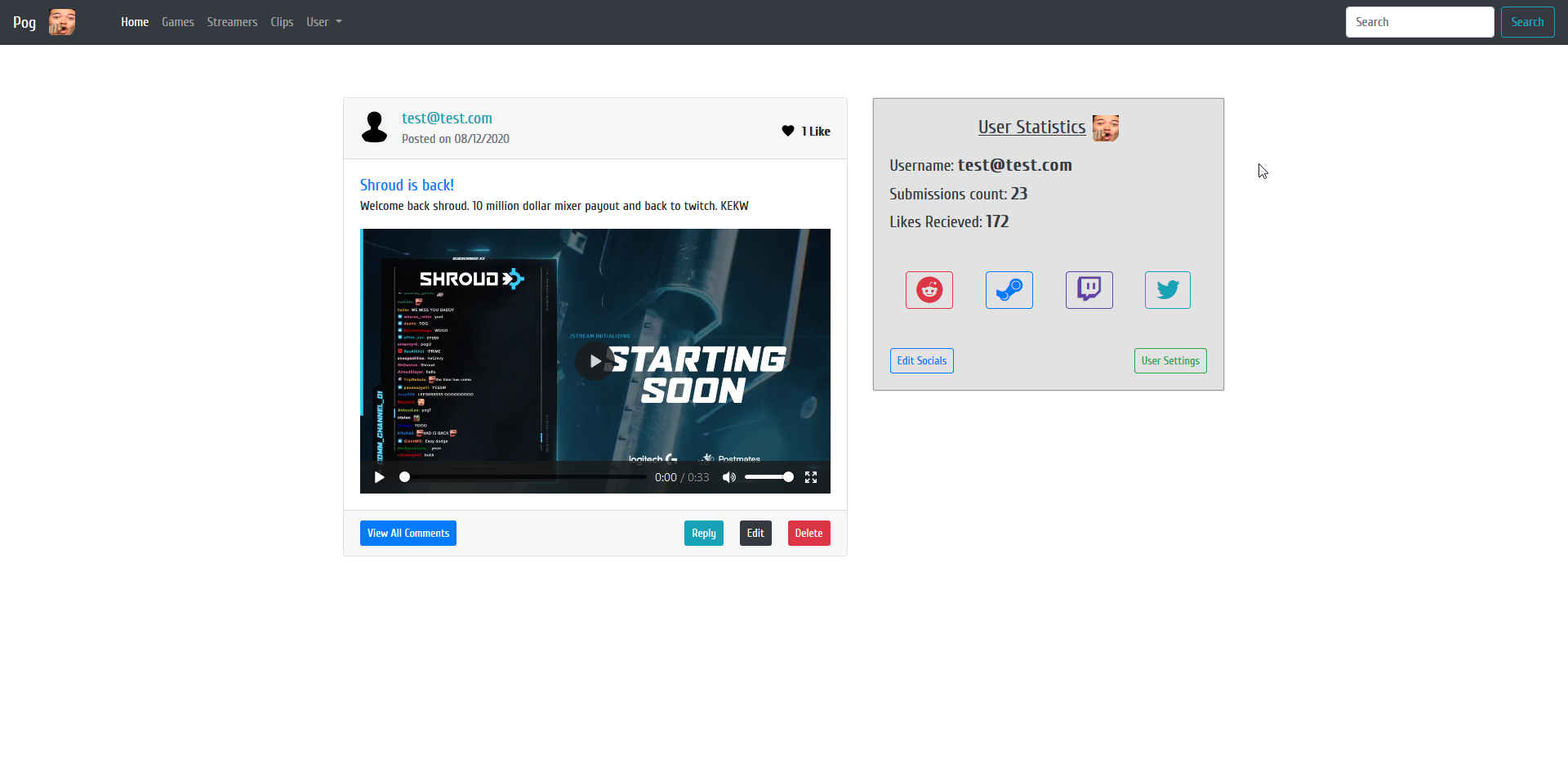Click the View All Comments button
Image resolution: width=1568 pixels, height=764 pixels.
[x=408, y=534]
